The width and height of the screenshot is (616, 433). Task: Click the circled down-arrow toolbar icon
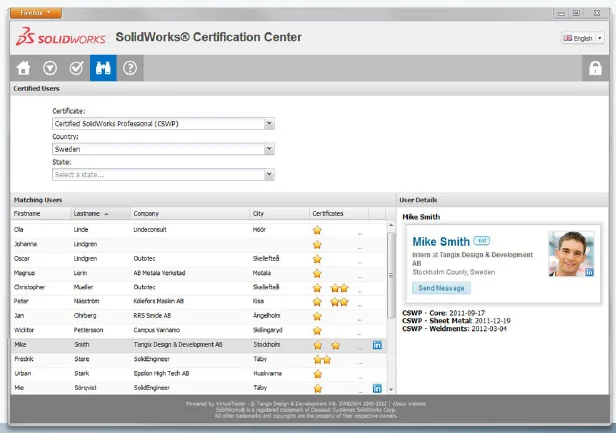click(50, 69)
